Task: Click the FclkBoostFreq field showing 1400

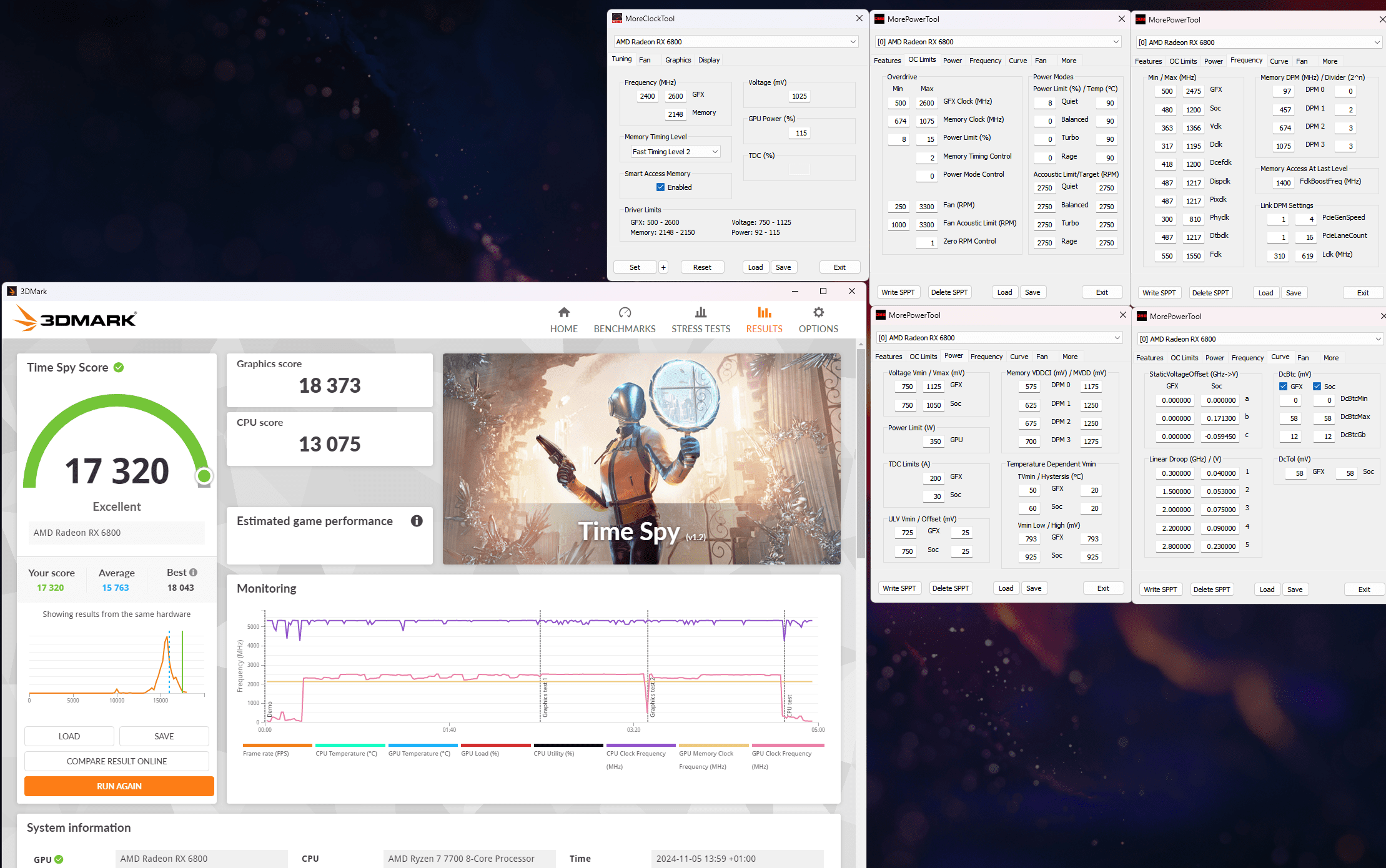Action: pos(1283,183)
